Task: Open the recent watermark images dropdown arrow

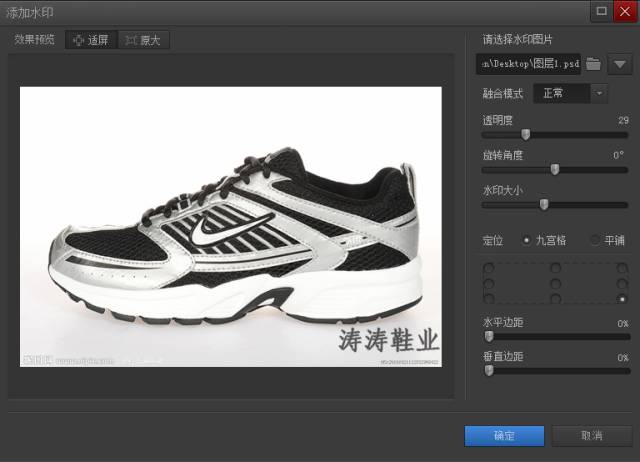Action: pos(620,65)
